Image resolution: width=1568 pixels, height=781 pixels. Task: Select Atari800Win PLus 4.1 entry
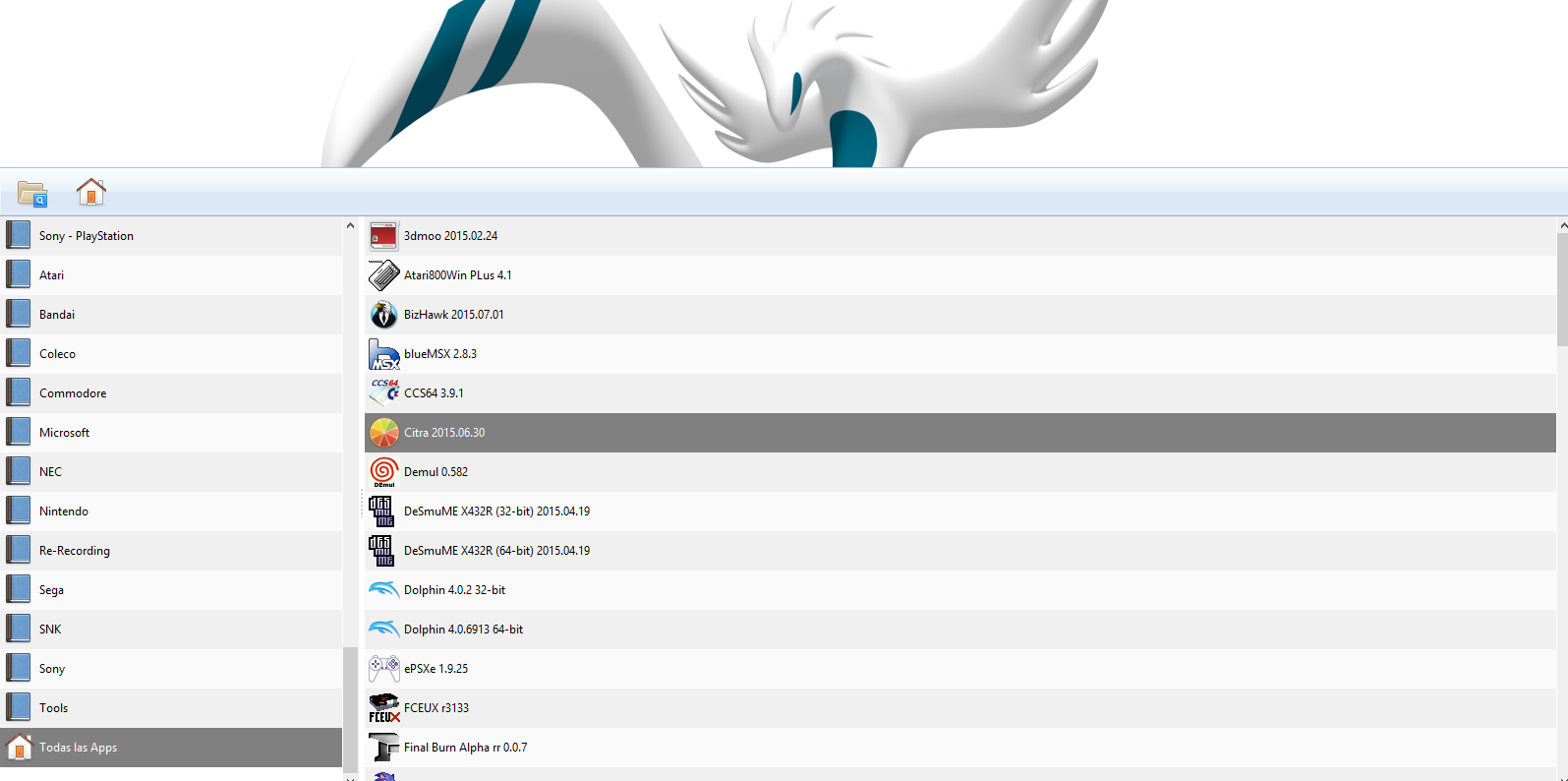[960, 275]
